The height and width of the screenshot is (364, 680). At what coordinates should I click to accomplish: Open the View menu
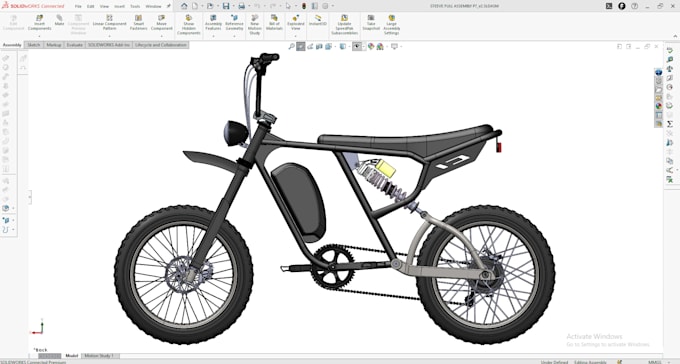(x=105, y=7)
